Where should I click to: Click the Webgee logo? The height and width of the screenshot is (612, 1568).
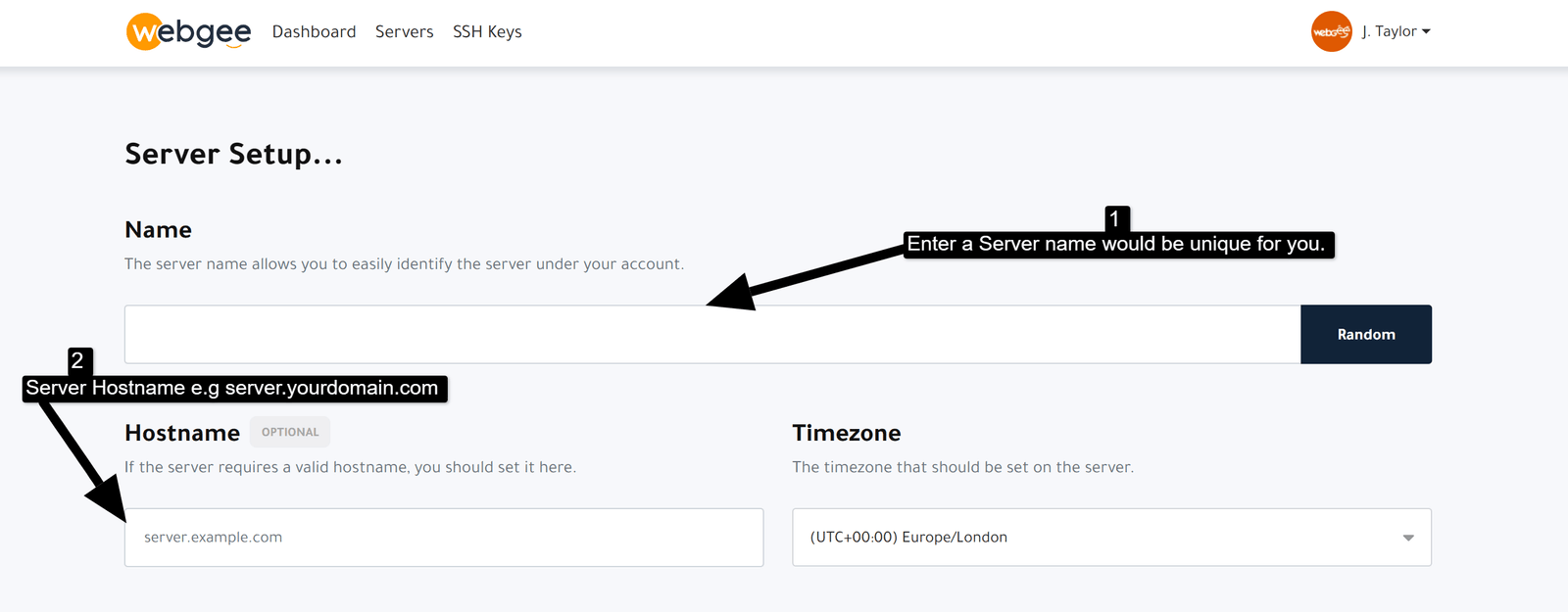coord(189,31)
